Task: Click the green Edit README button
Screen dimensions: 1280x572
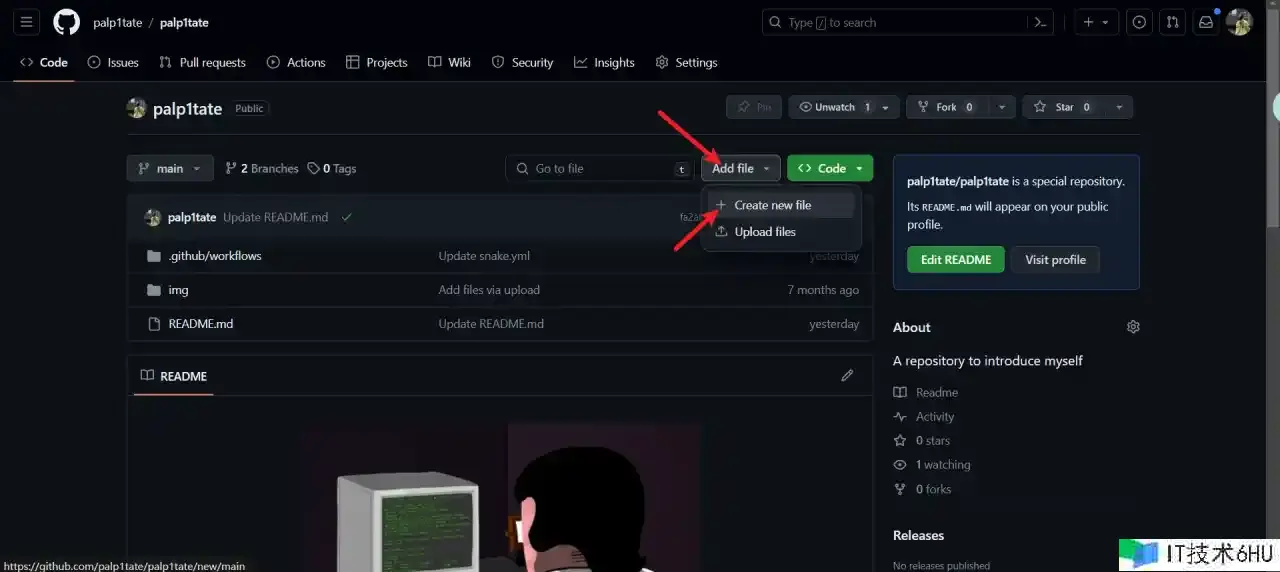Action: point(955,259)
